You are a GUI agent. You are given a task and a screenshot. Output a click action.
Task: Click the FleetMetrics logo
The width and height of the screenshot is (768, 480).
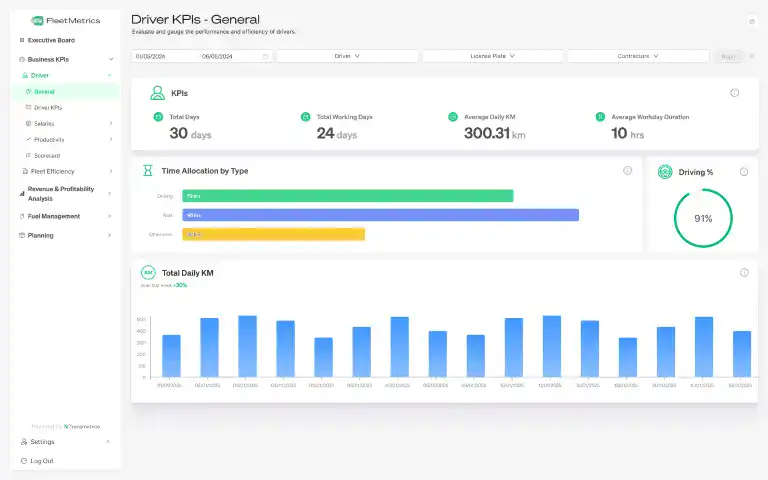click(x=65, y=21)
